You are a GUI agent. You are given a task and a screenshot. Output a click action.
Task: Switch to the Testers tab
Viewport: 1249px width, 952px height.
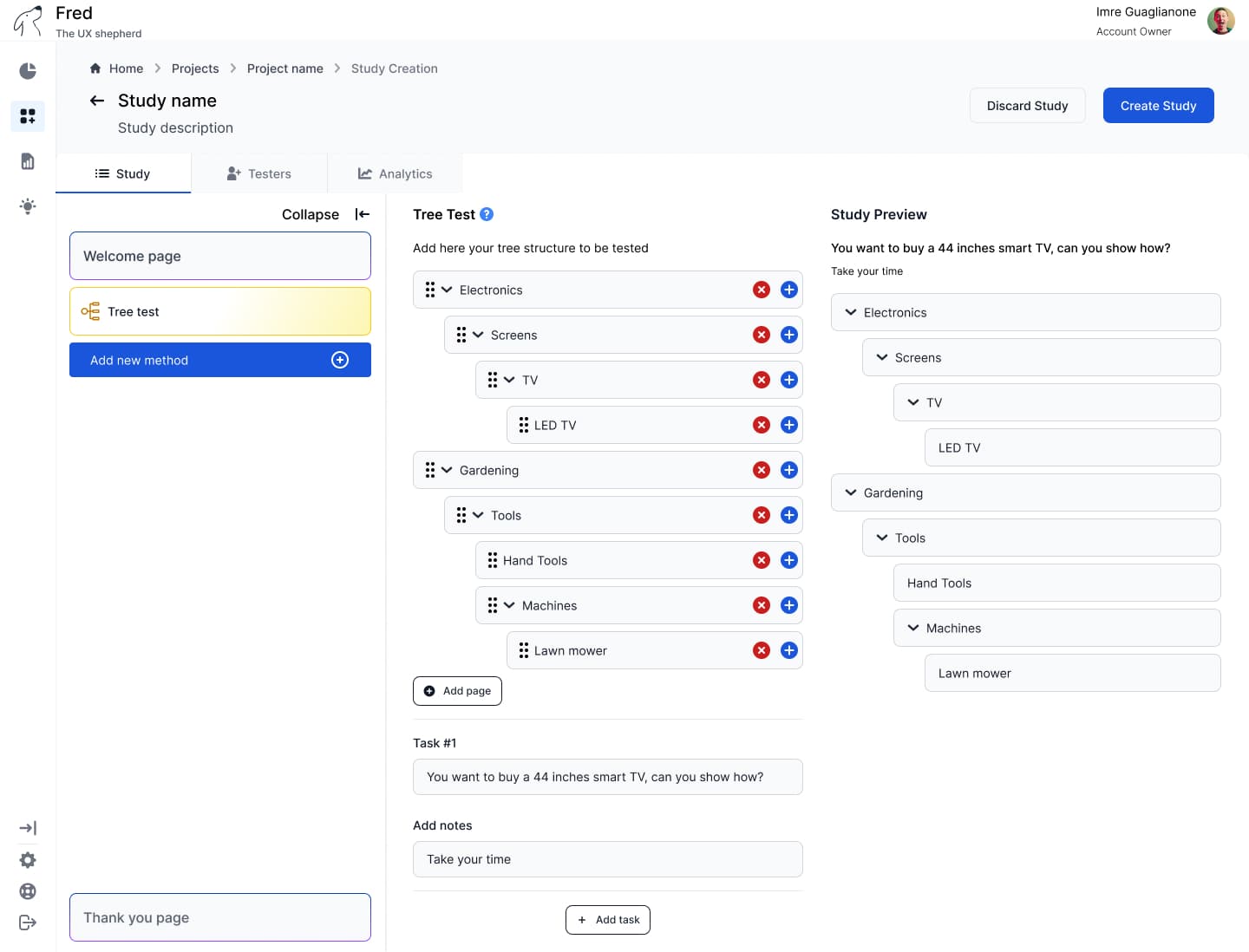point(259,173)
